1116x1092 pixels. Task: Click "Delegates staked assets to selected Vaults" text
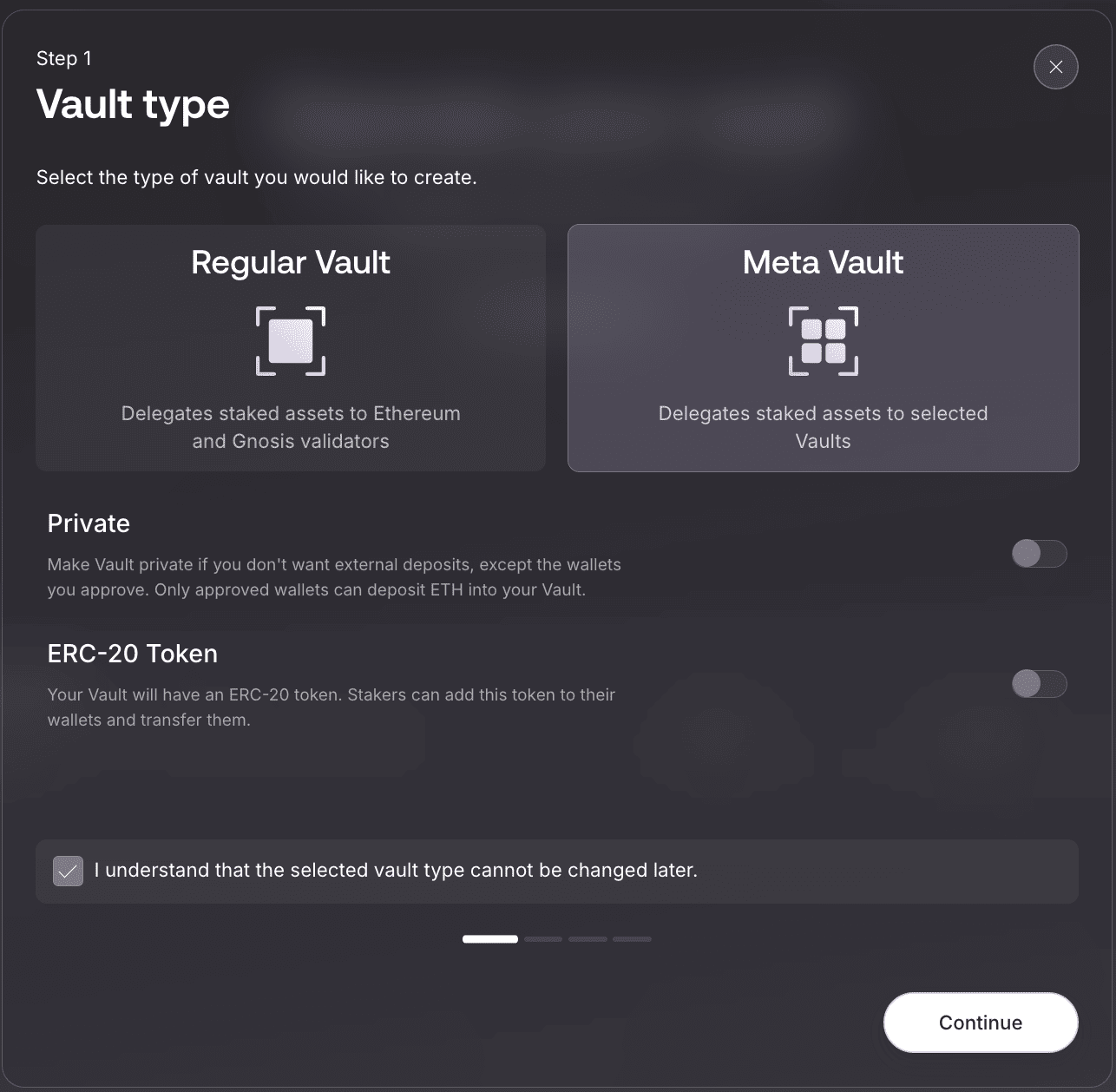823,427
